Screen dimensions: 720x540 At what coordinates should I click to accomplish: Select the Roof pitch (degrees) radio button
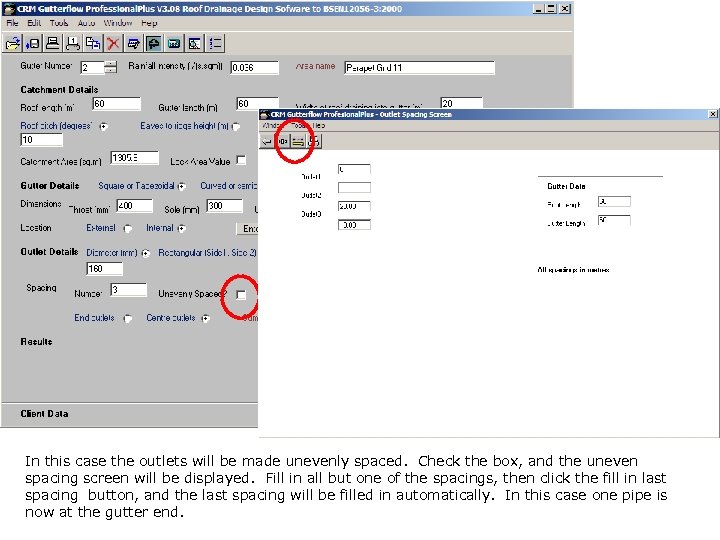point(104,126)
